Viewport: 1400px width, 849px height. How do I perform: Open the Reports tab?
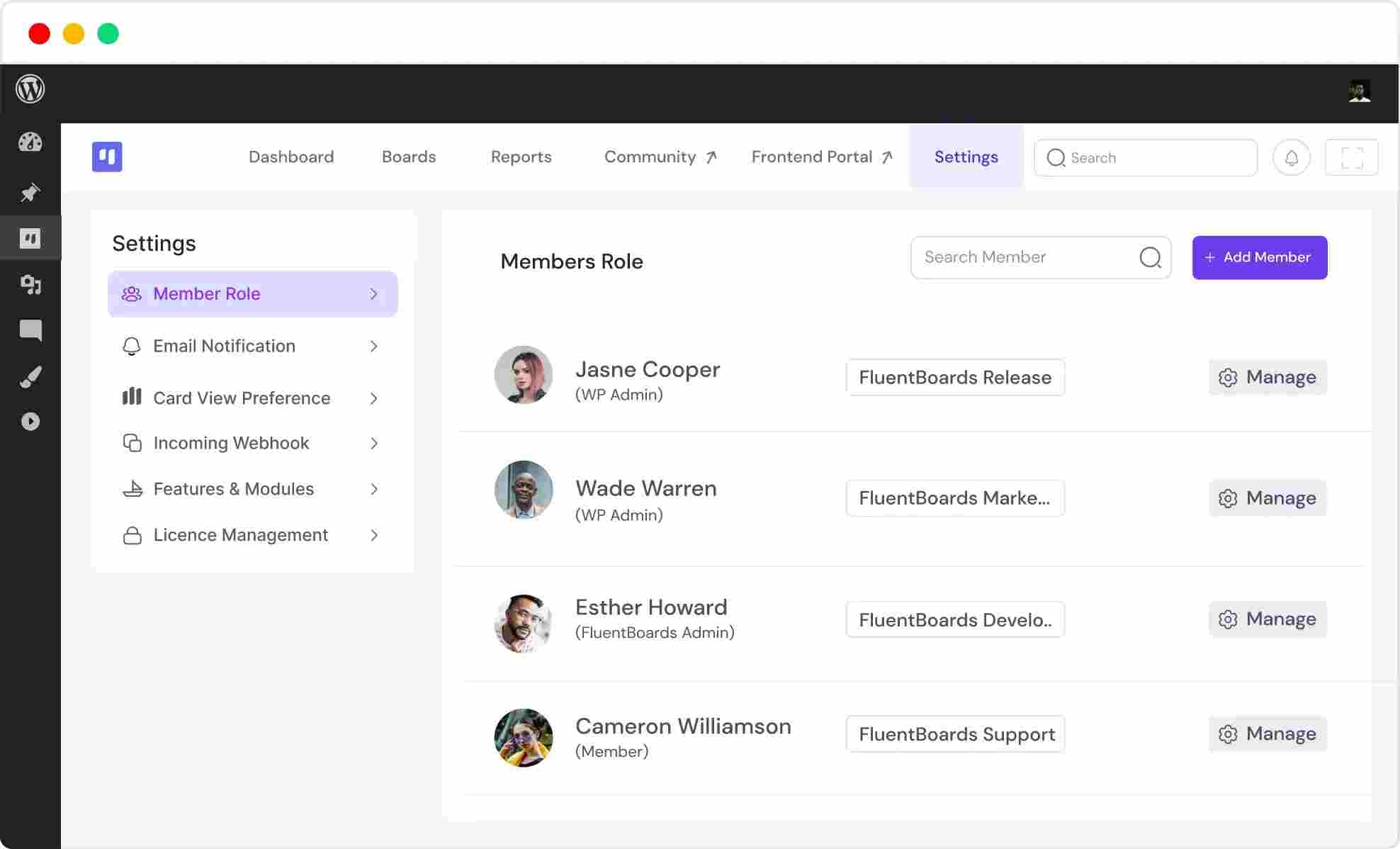tap(521, 157)
